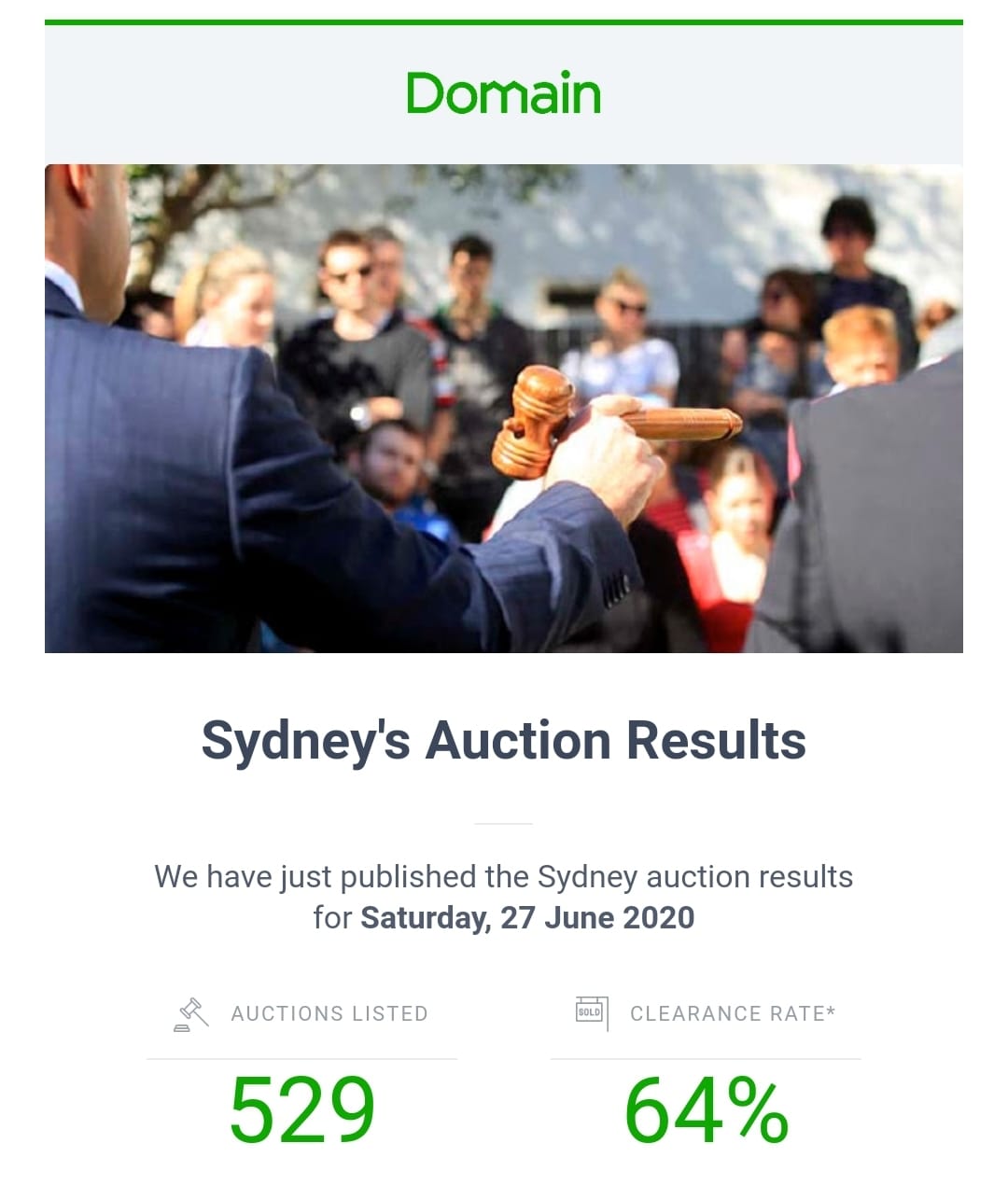Image resolution: width=1008 pixels, height=1185 pixels.
Task: Click the 529 auctions listed number
Action: click(x=302, y=1109)
